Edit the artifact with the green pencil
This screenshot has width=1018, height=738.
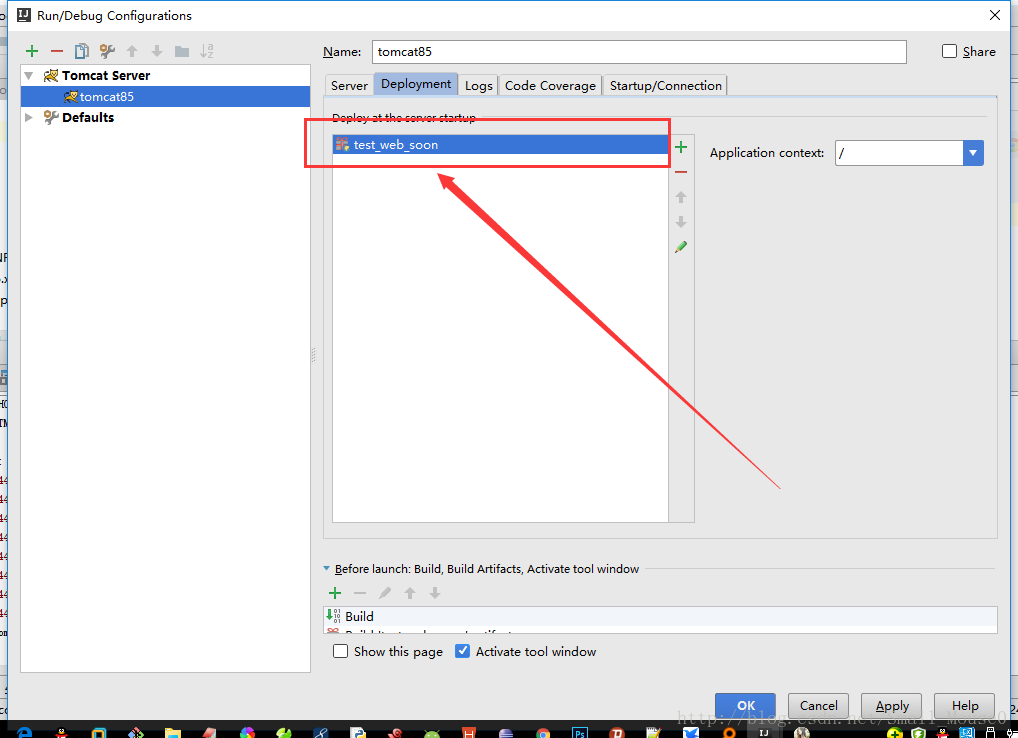[680, 247]
